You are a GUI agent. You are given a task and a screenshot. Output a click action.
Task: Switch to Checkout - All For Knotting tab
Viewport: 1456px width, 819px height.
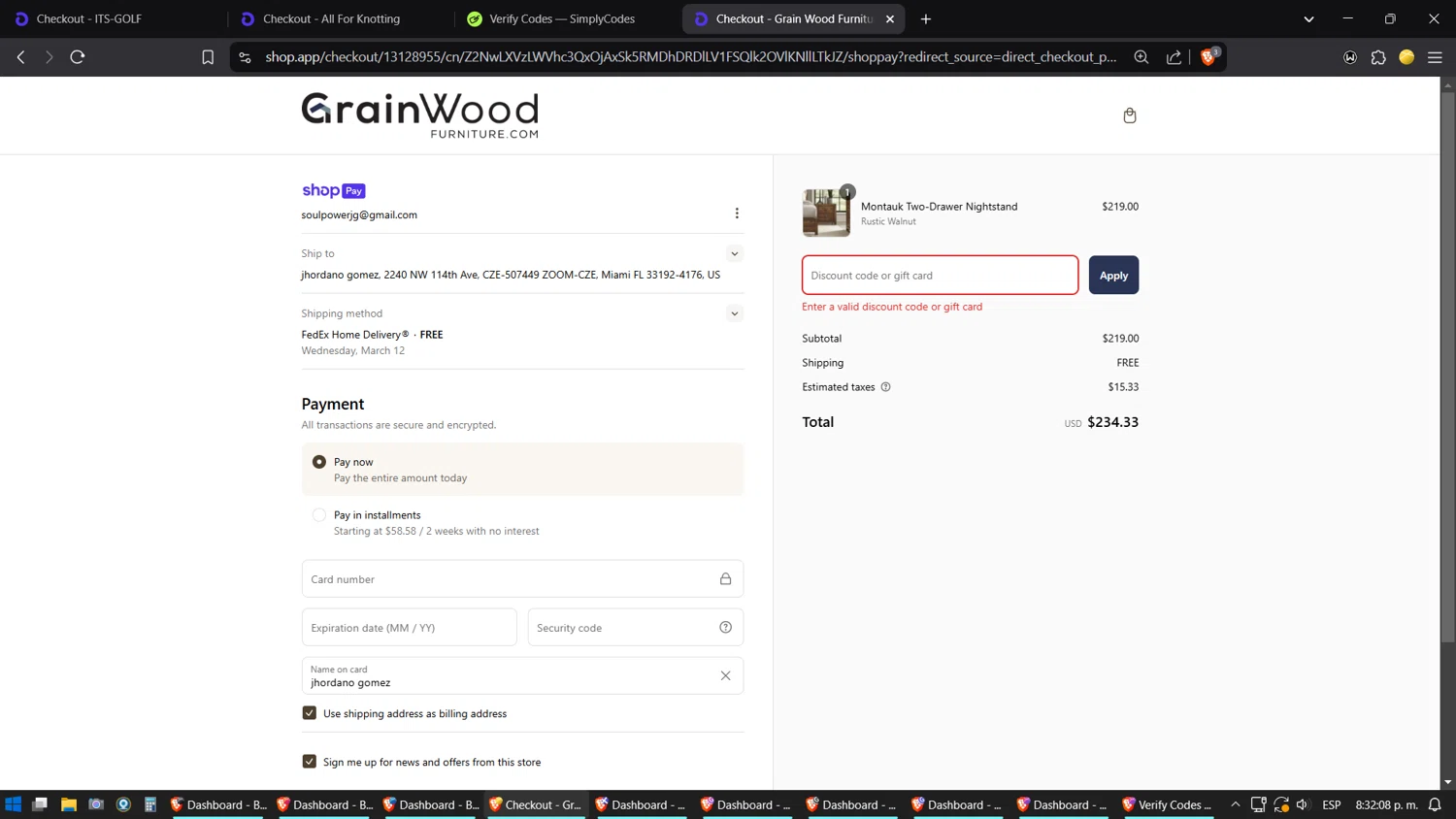point(340,18)
